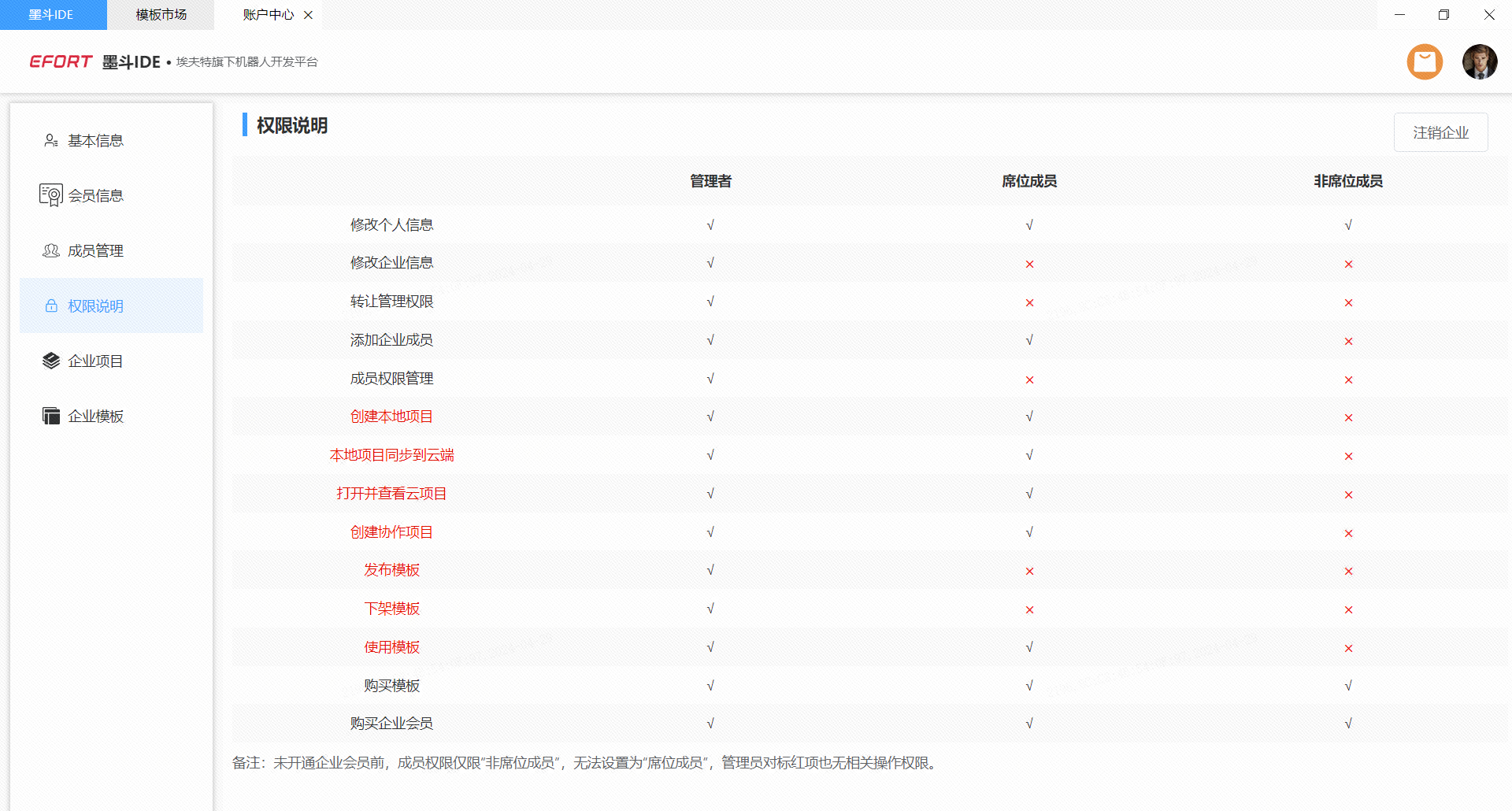The width and height of the screenshot is (1512, 811).
Task: Switch to the 模板市场 tab
Action: (161, 15)
